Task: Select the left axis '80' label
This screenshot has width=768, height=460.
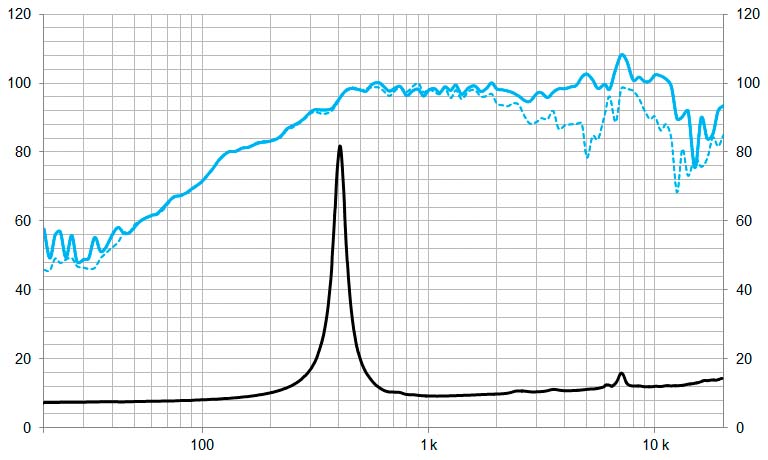Action: (x=23, y=152)
